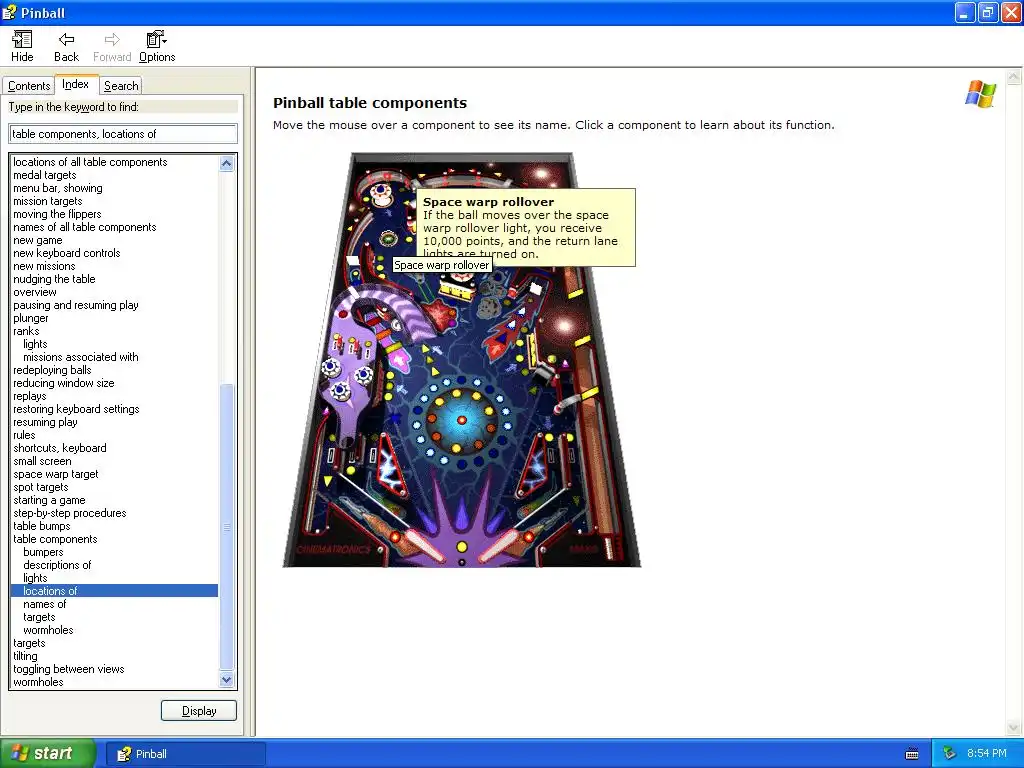Switch to the Contents tab
Screen dimensions: 1024x768
29,86
